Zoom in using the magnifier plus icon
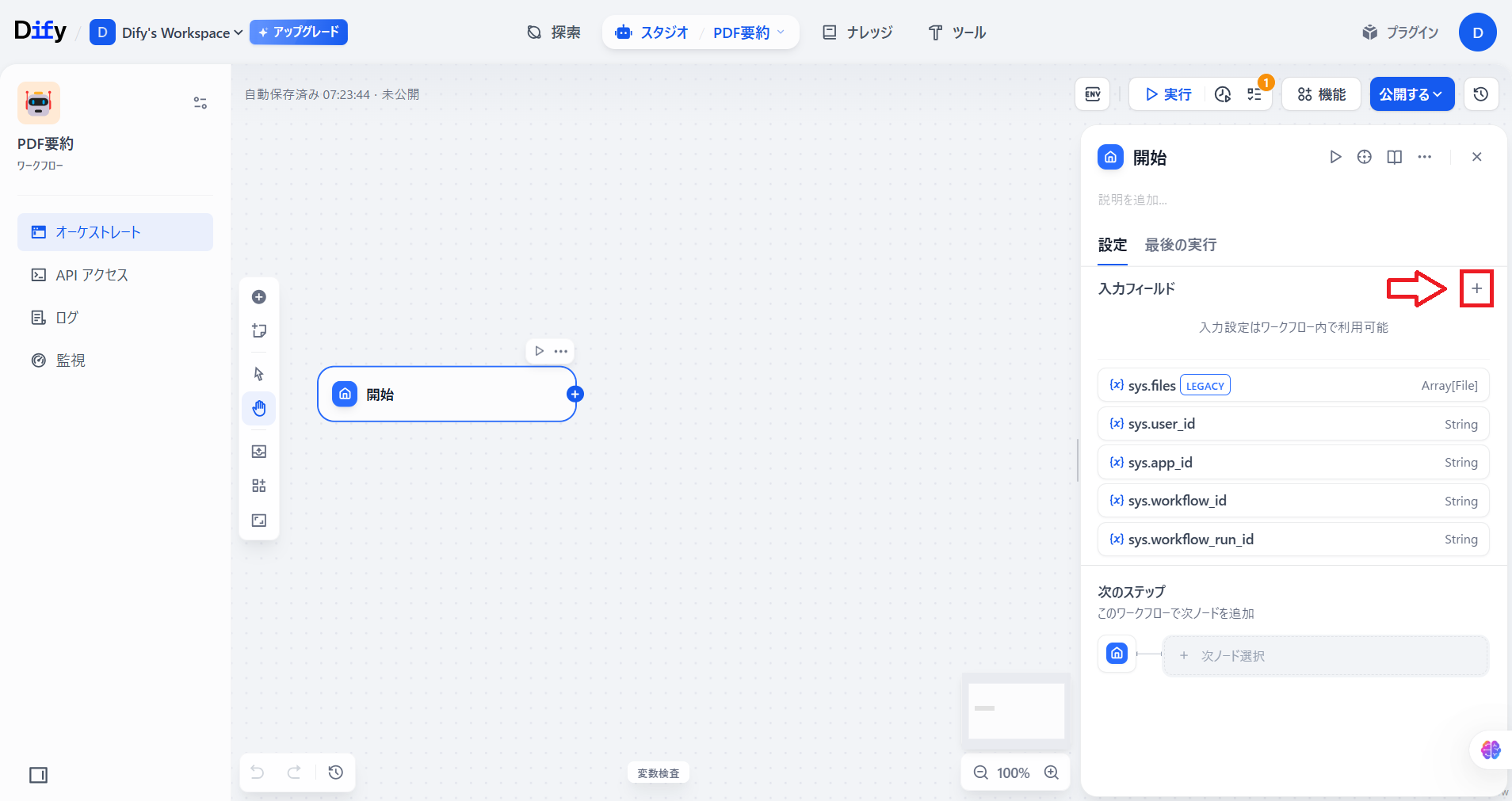The image size is (1512, 801). point(1052,772)
